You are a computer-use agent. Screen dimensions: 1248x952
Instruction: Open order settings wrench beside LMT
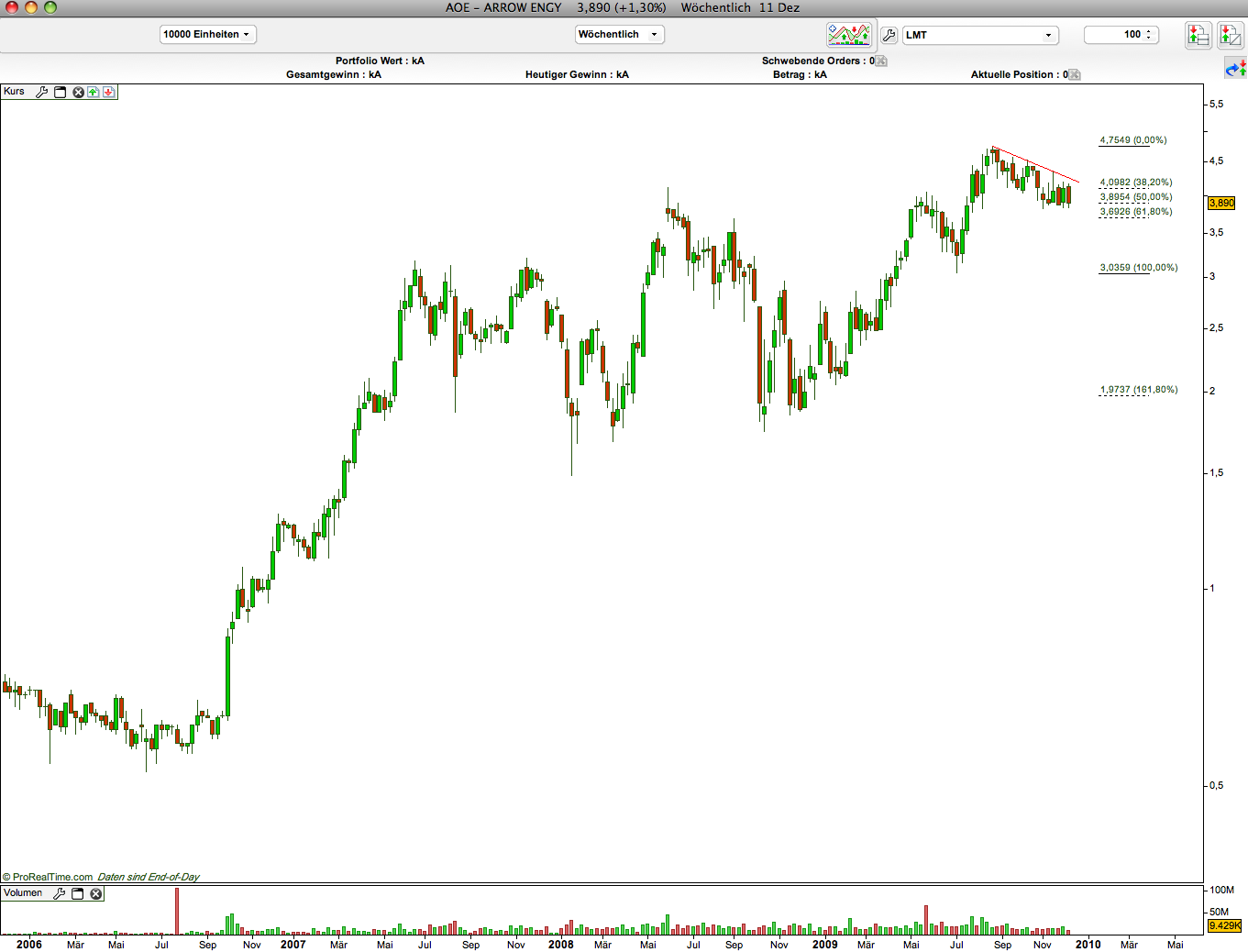click(889, 35)
